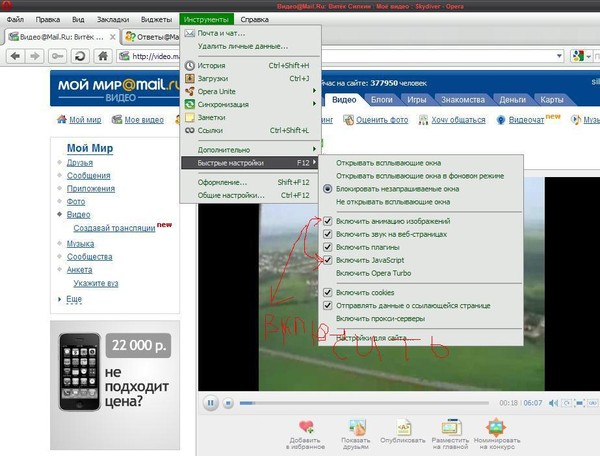Toggle the player fullscreen icon

pos(580,403)
